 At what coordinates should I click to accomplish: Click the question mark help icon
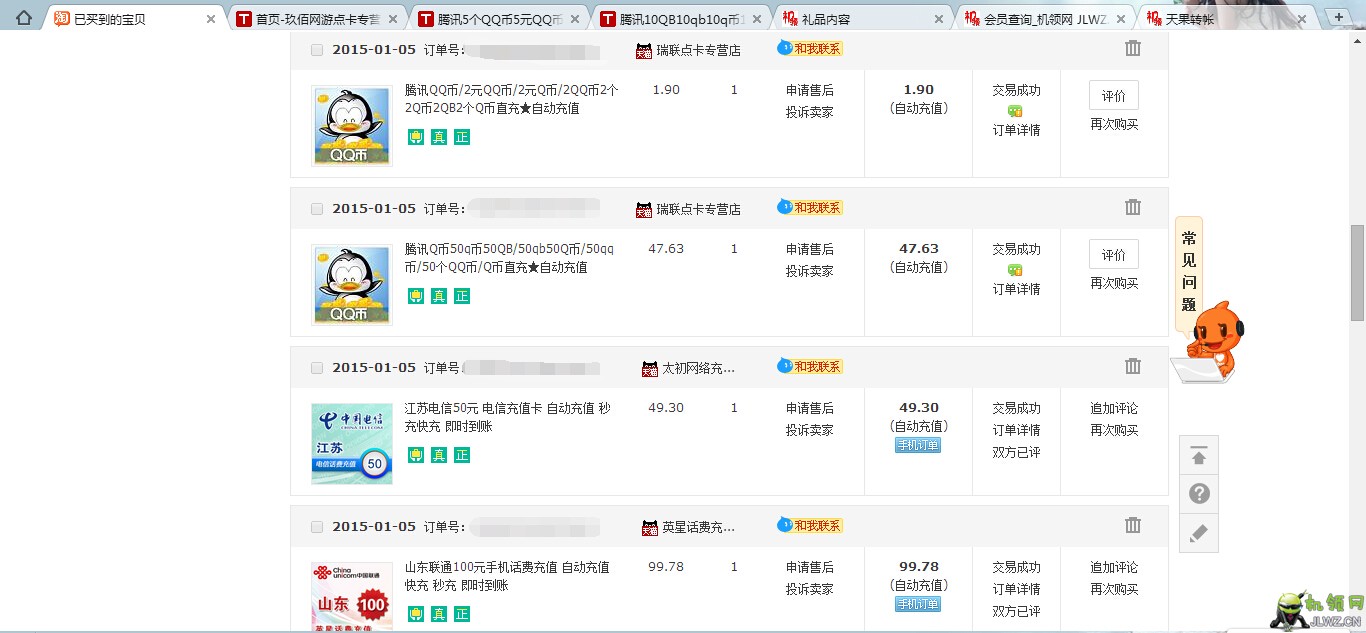click(x=1199, y=494)
